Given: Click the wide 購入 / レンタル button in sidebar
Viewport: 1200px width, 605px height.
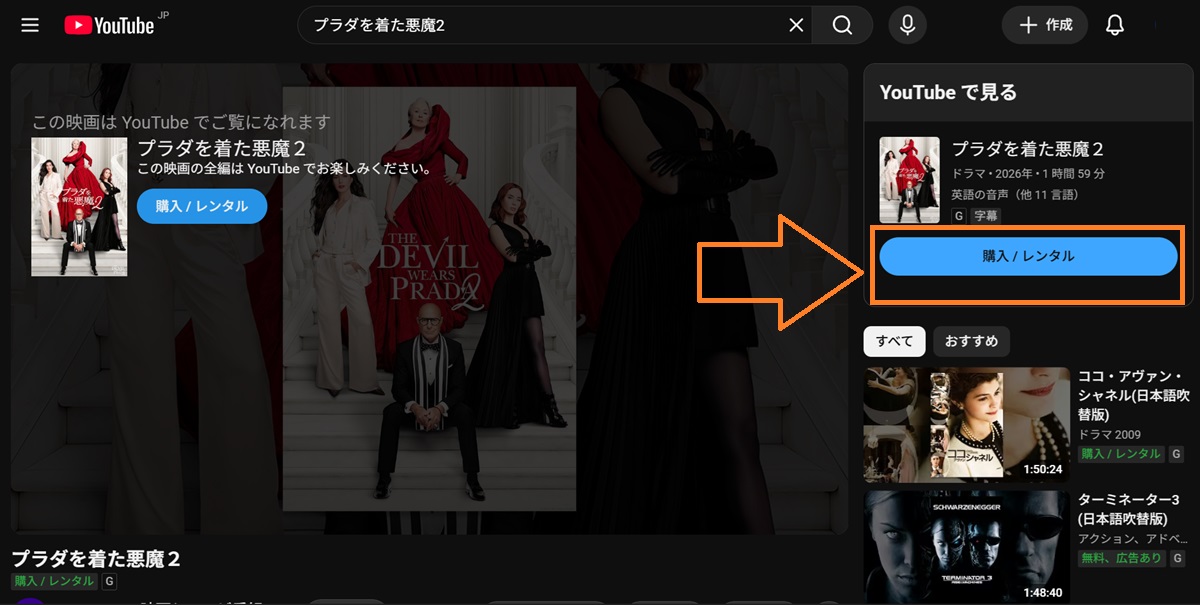Looking at the screenshot, I should point(1028,256).
